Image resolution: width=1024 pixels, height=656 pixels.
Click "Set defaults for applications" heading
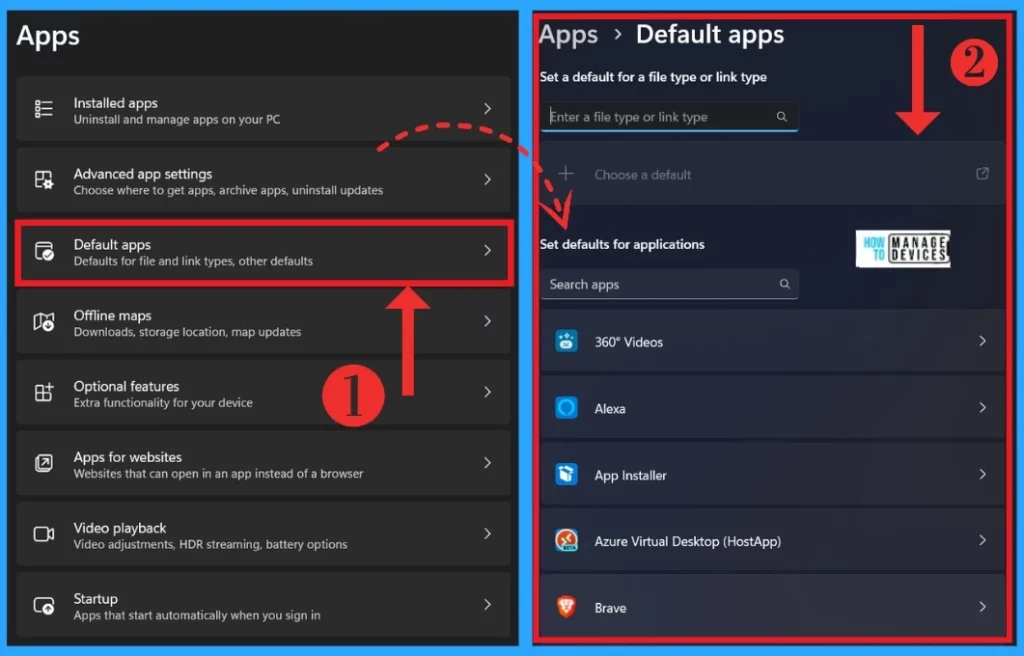click(622, 244)
